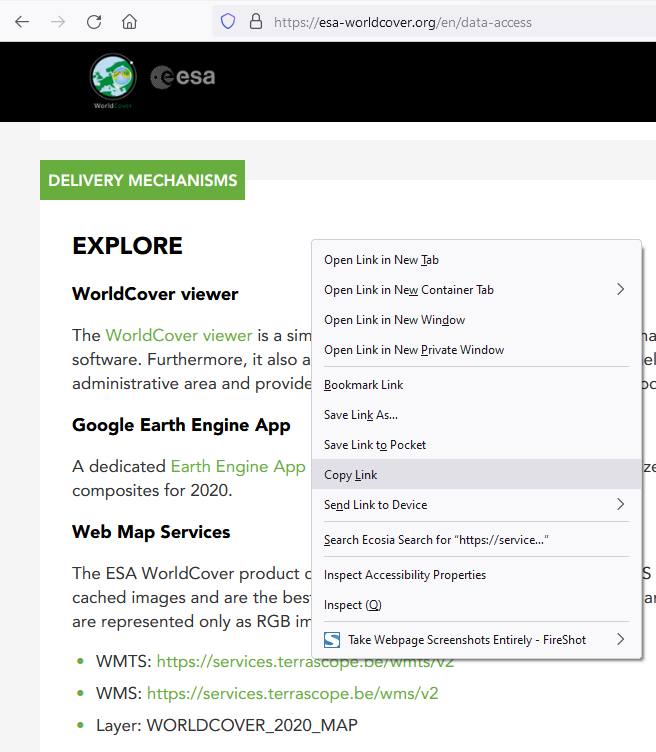Click the DELIVERY MECHANISMS green tab
Image resolution: width=656 pixels, height=752 pixels.
142,180
